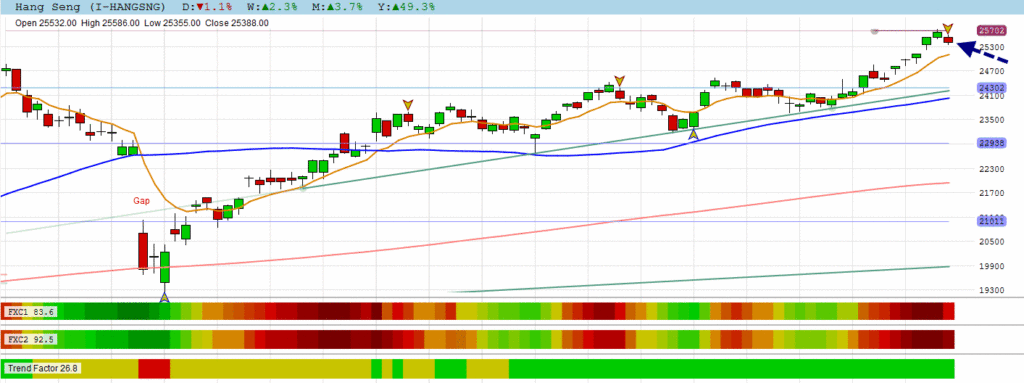Viewport: 1024px width, 383px height.
Task: Click the FXC1 83.6 indicator label
Action: (31, 312)
